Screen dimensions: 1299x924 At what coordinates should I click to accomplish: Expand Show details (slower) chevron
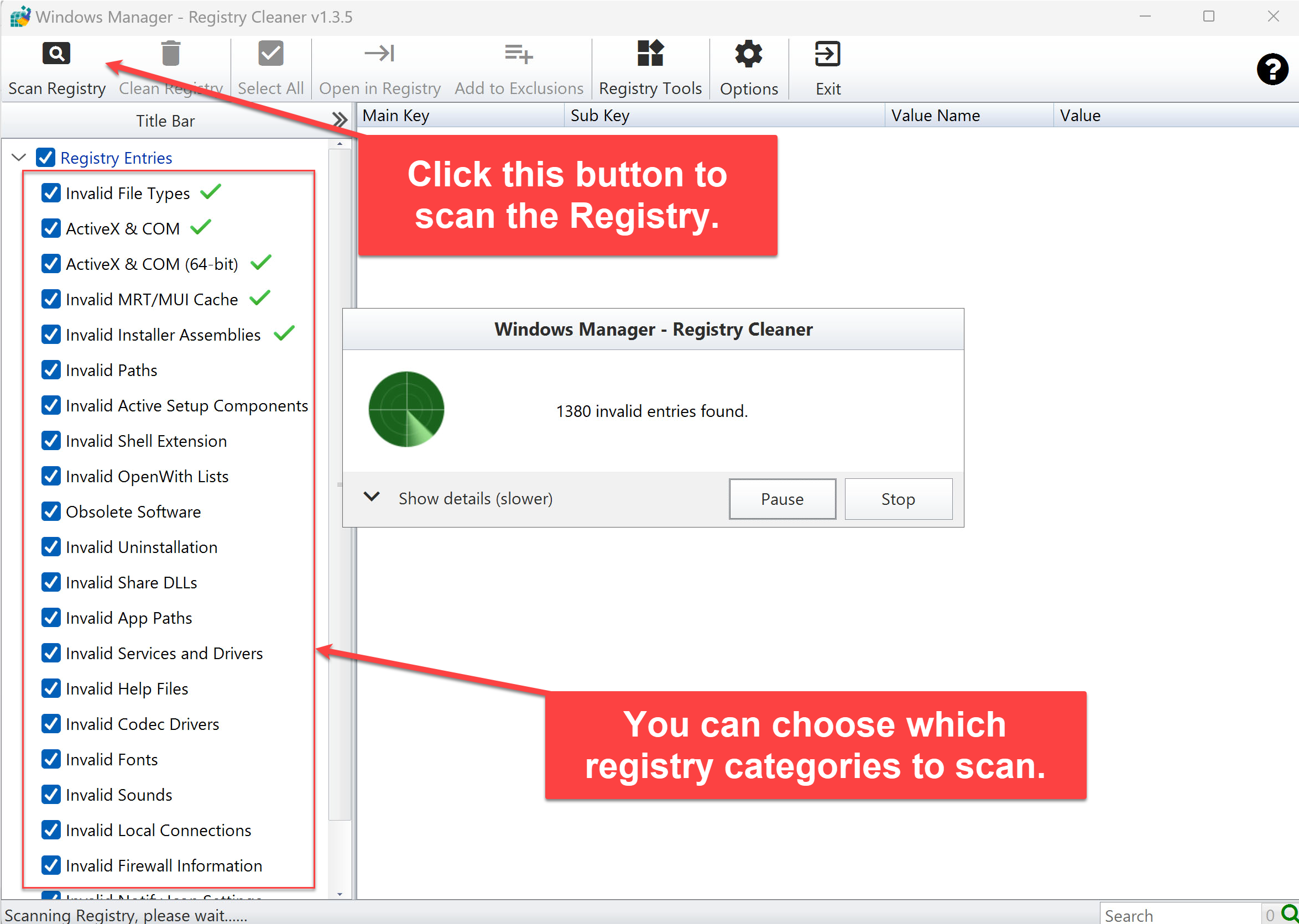point(372,497)
